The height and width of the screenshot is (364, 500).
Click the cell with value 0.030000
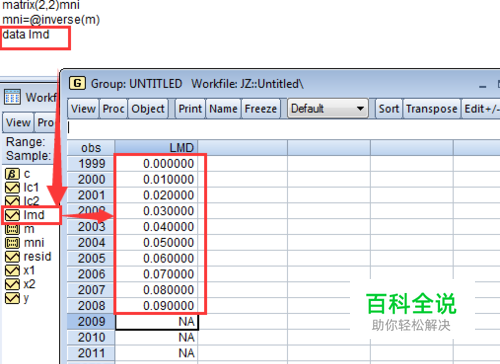pos(156,211)
